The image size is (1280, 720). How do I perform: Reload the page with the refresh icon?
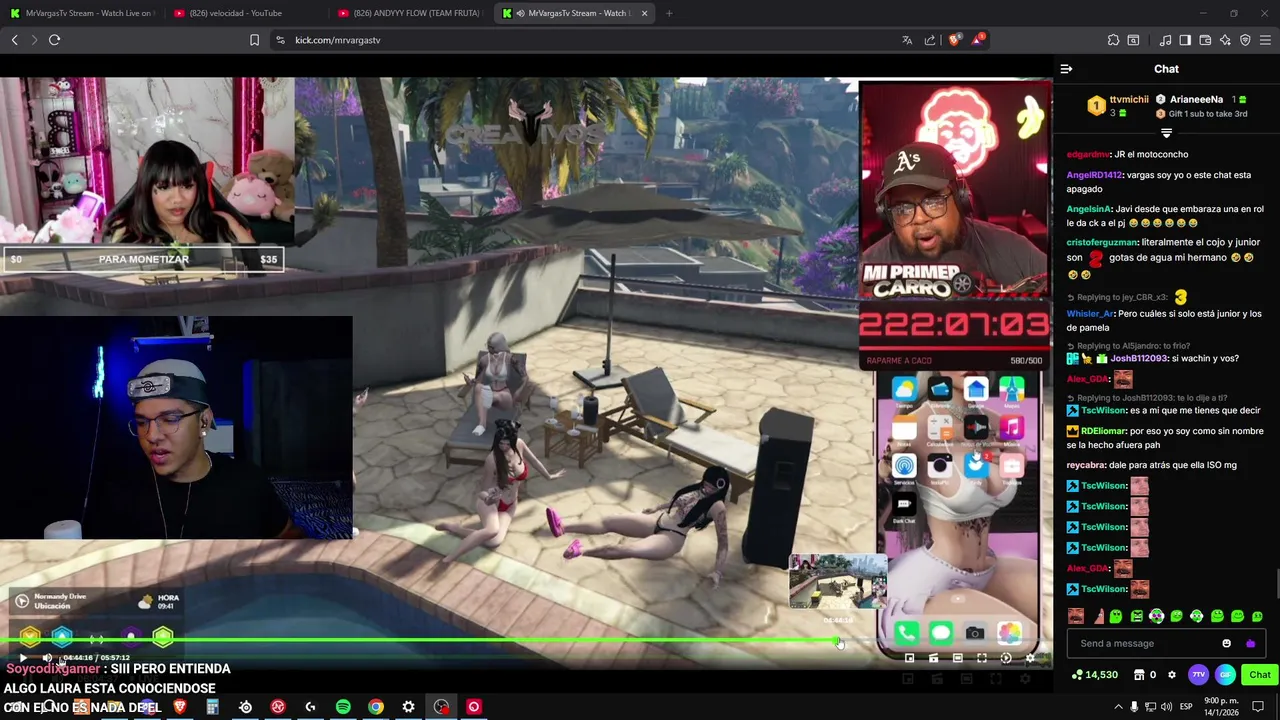[x=54, y=40]
